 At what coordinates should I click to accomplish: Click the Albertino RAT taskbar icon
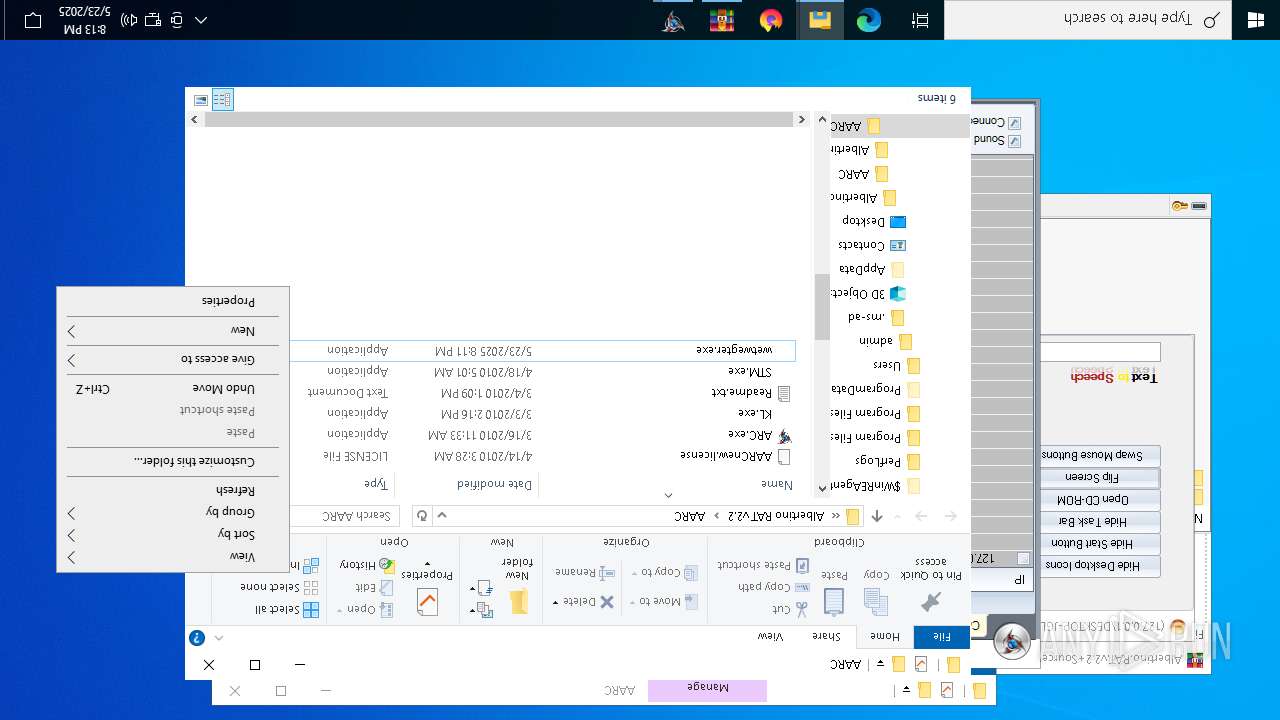tap(674, 20)
